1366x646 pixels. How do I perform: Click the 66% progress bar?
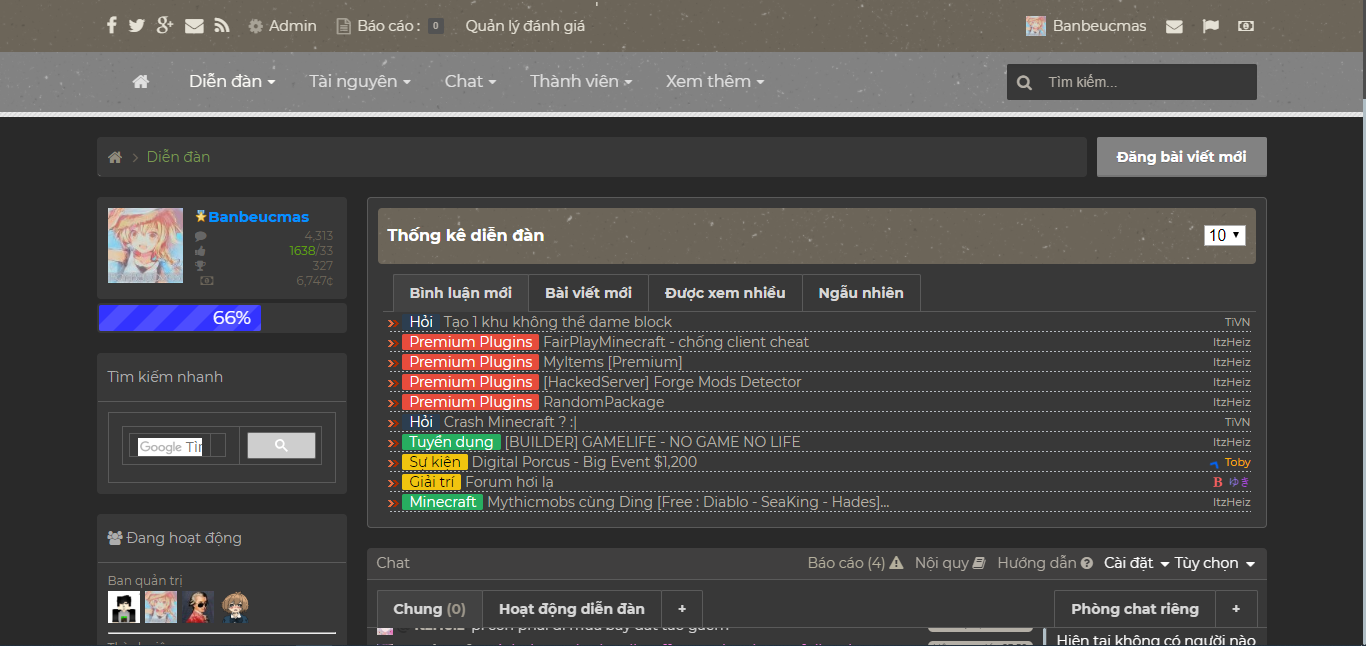click(x=222, y=318)
